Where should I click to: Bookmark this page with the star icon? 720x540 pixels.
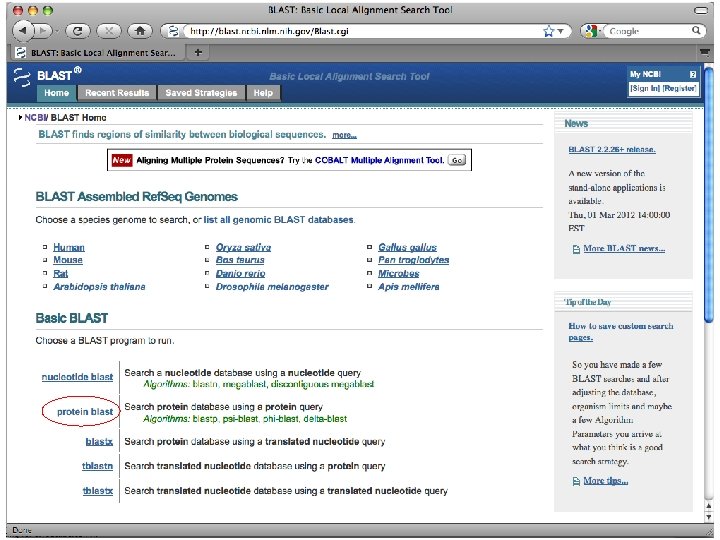tap(548, 31)
